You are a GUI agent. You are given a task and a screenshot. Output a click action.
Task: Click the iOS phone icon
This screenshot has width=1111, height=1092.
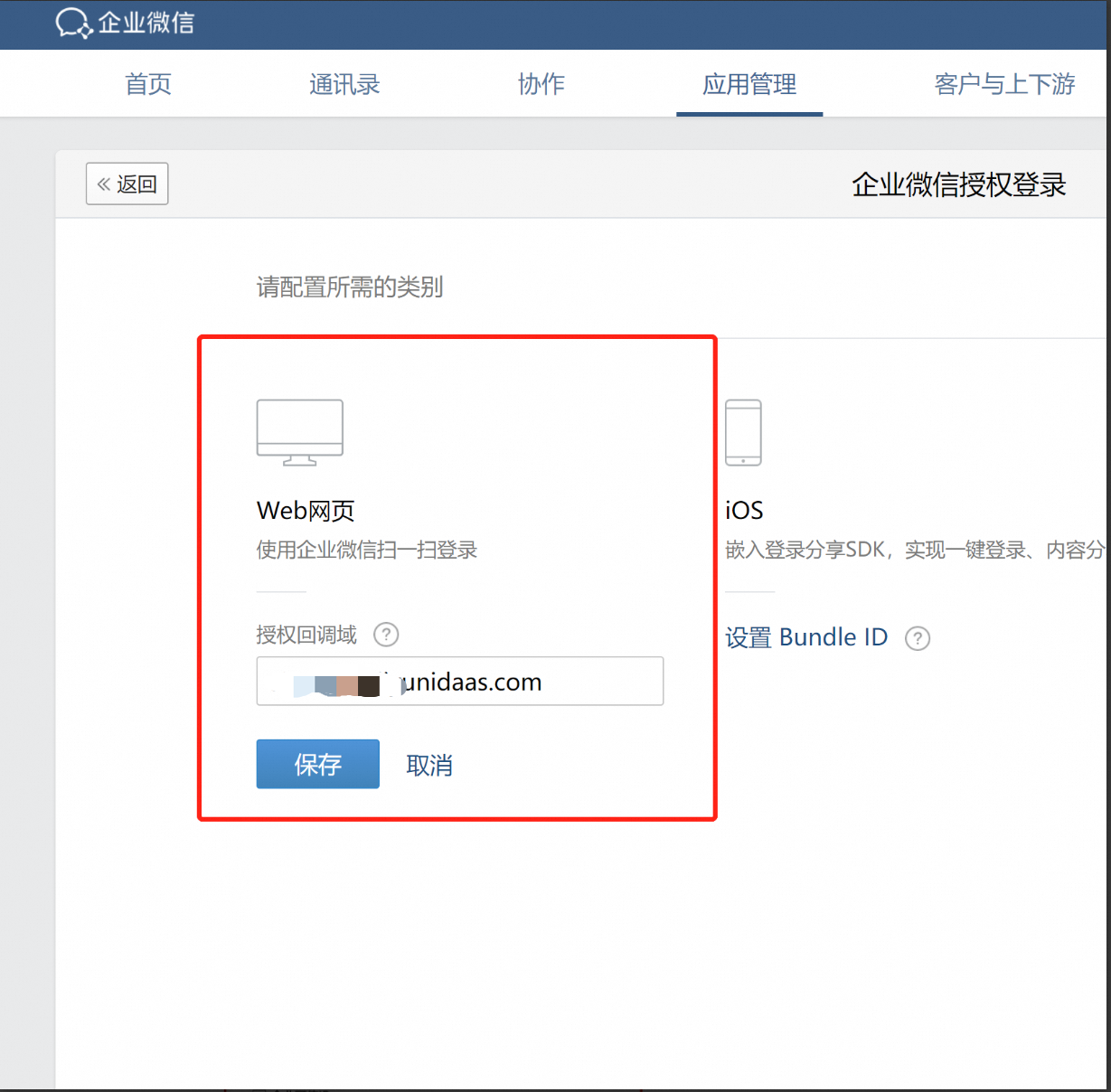click(743, 432)
